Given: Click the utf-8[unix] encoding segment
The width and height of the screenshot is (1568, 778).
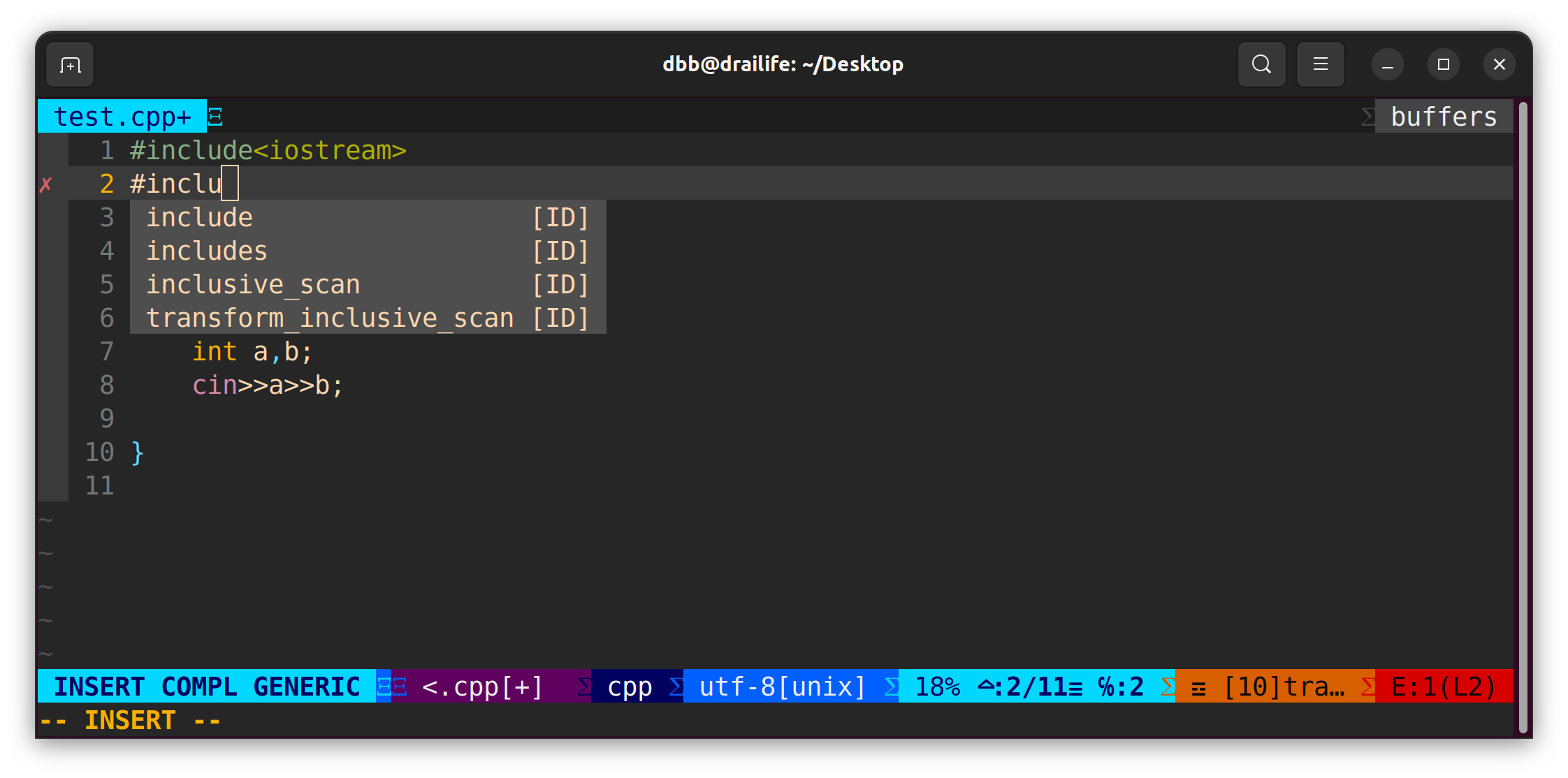Looking at the screenshot, I should click(x=782, y=687).
